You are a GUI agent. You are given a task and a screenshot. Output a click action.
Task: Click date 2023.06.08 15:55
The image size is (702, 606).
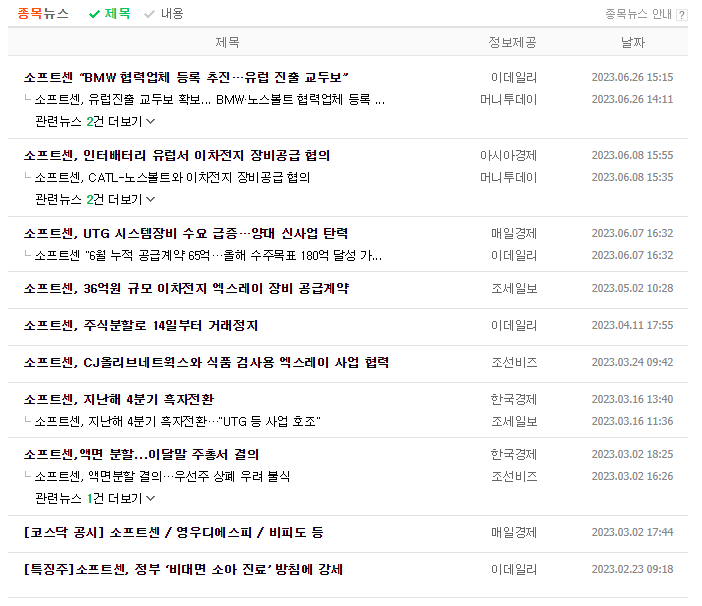pyautogui.click(x=632, y=155)
